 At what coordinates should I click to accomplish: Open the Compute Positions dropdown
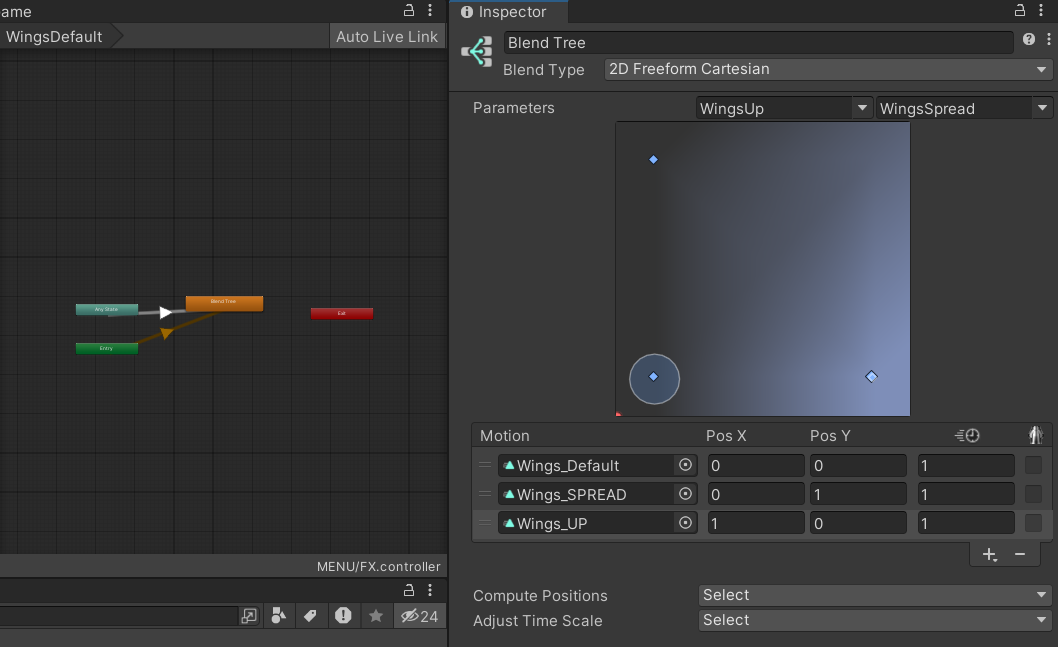pyautogui.click(x=875, y=595)
